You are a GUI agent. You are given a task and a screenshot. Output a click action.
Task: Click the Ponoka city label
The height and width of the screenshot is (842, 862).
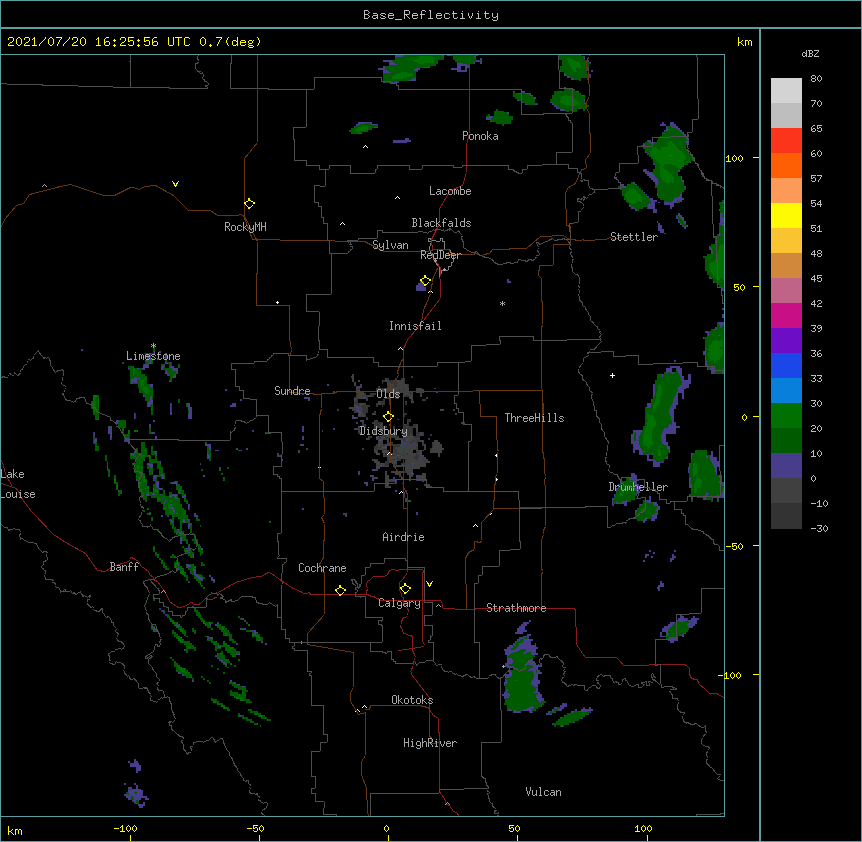(x=480, y=136)
